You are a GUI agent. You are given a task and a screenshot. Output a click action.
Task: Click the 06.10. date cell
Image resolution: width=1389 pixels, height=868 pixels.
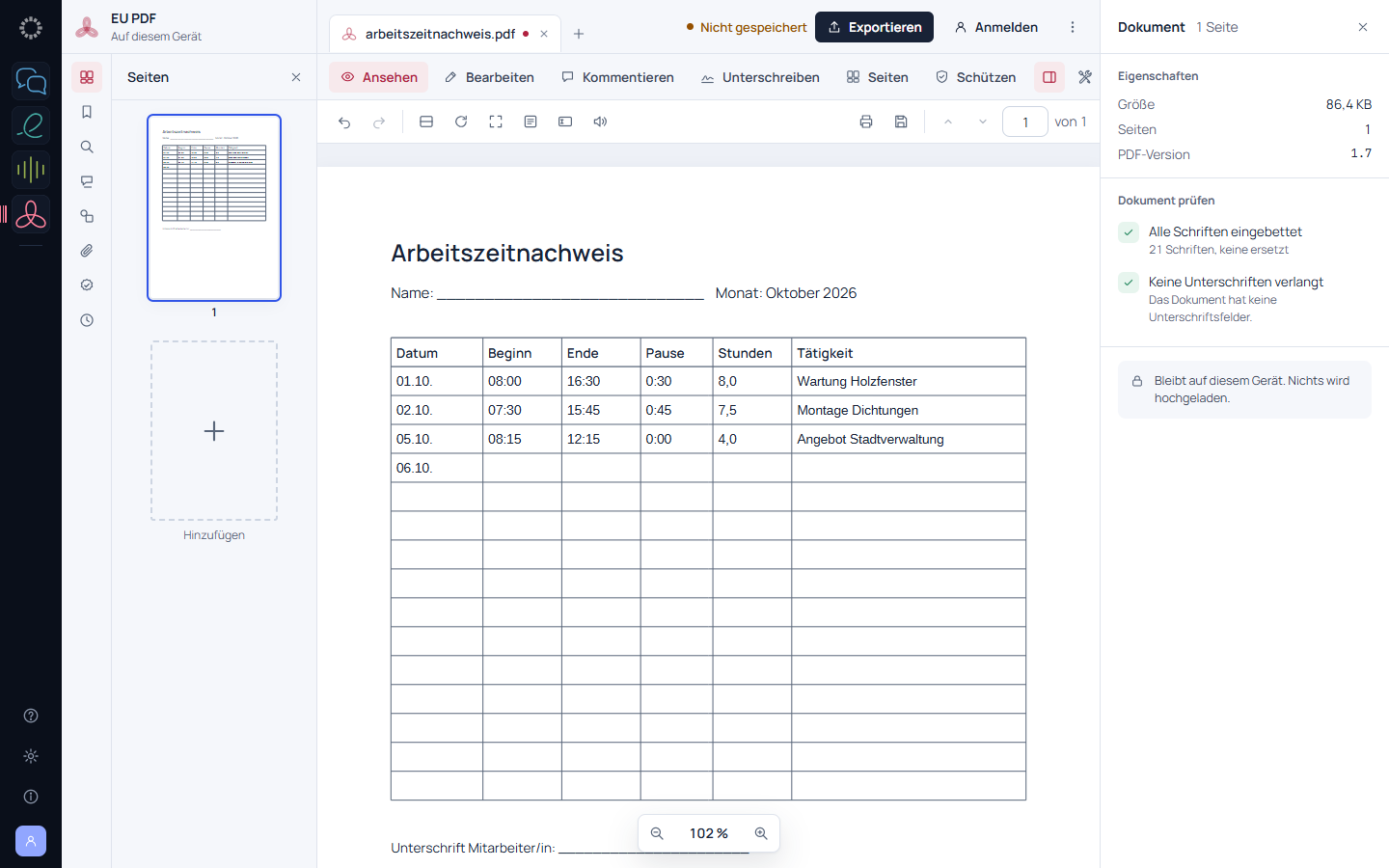tap(437, 468)
